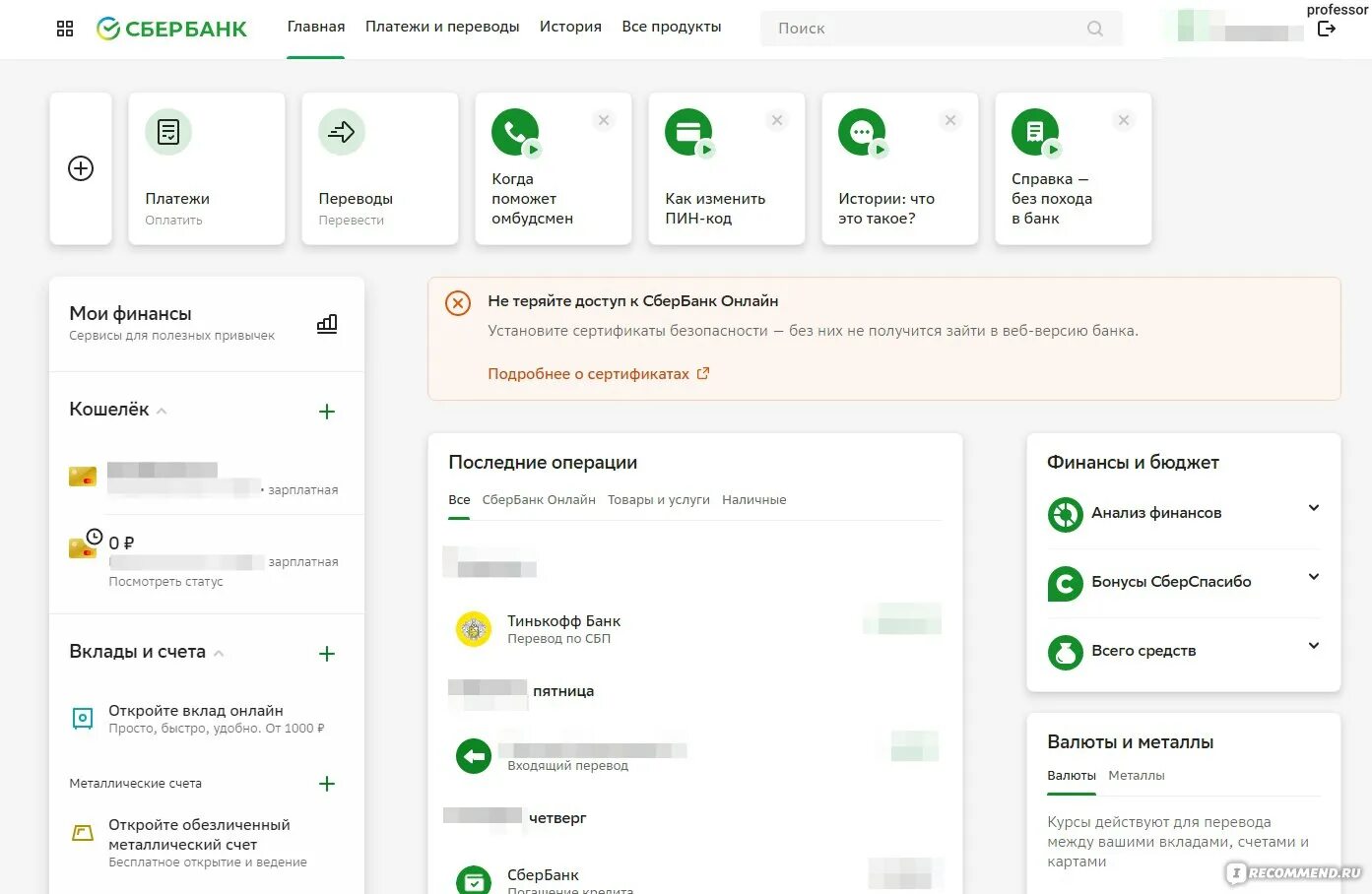Click the pending 0 ₽ card icon

(84, 544)
